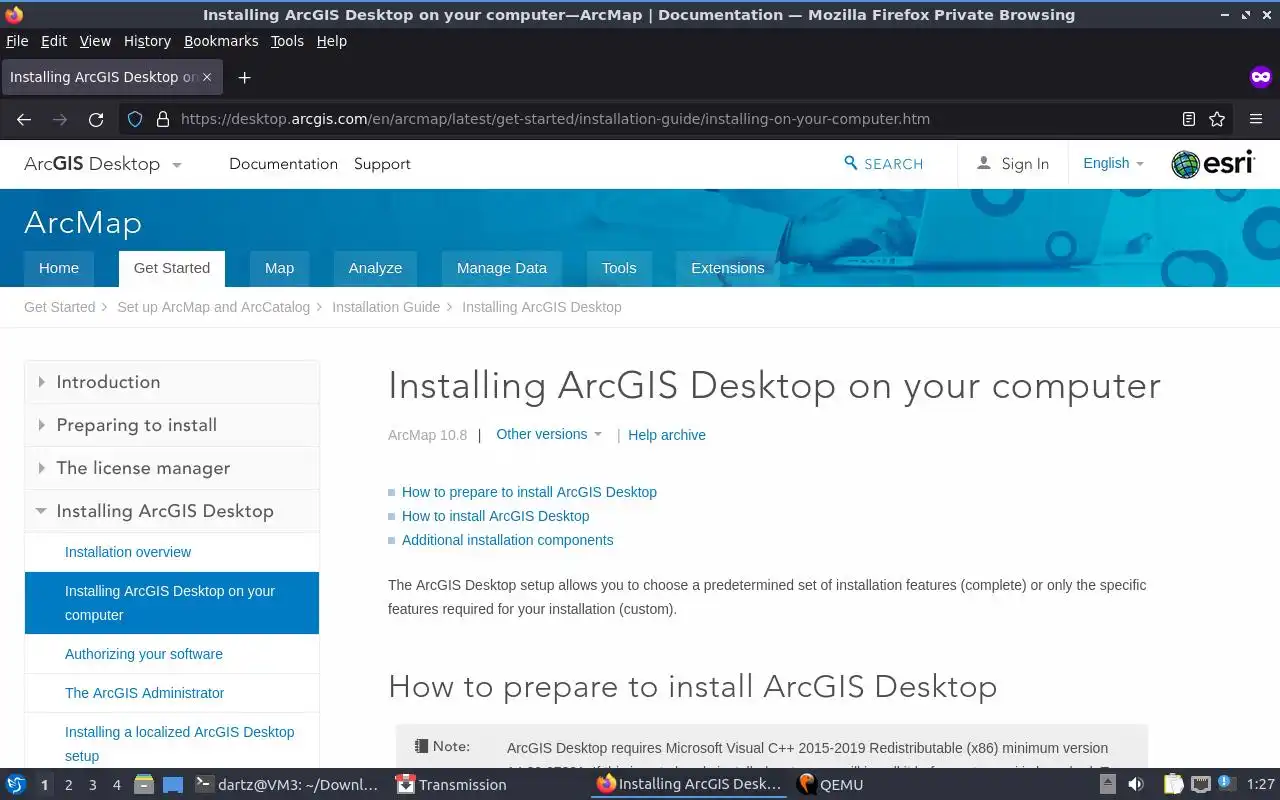Screen dimensions: 1280x800
Task: Follow How to prepare to install link
Action: click(529, 492)
